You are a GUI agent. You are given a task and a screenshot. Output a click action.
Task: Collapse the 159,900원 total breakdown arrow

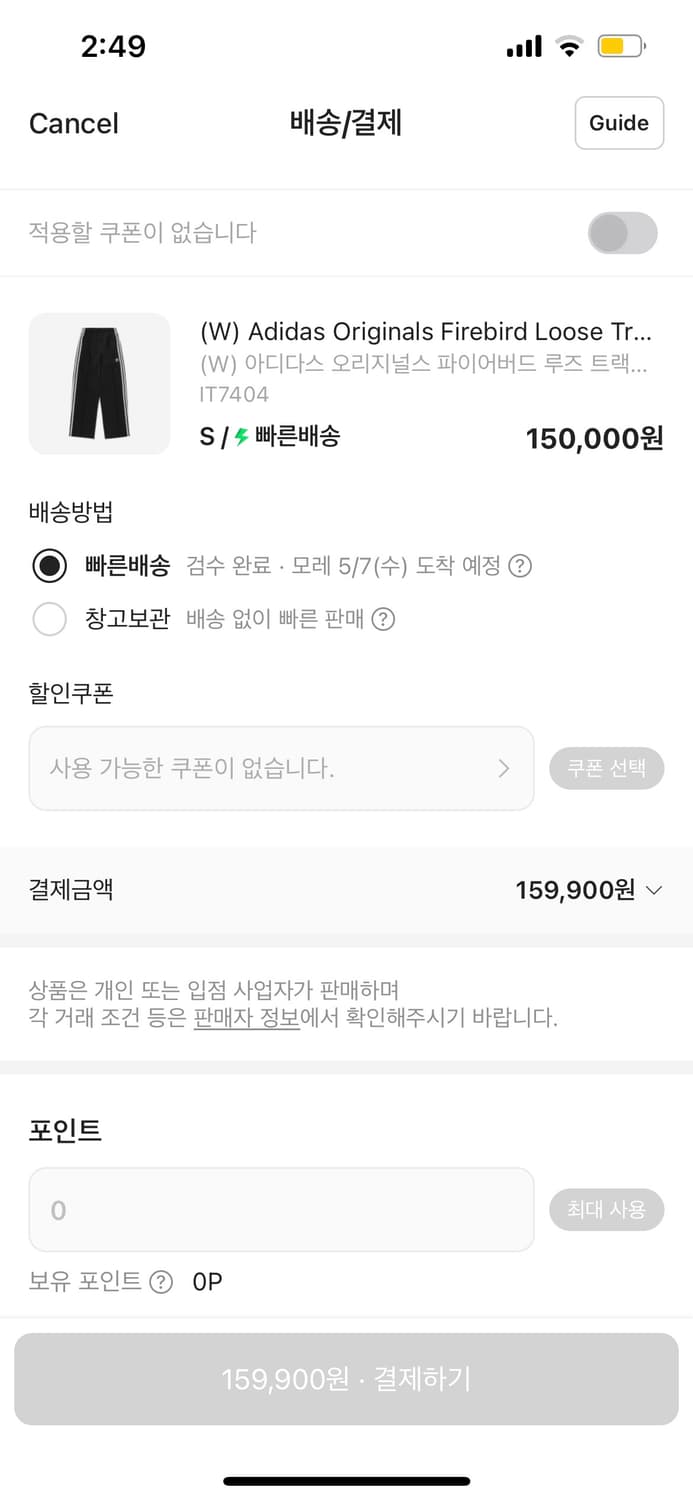655,890
